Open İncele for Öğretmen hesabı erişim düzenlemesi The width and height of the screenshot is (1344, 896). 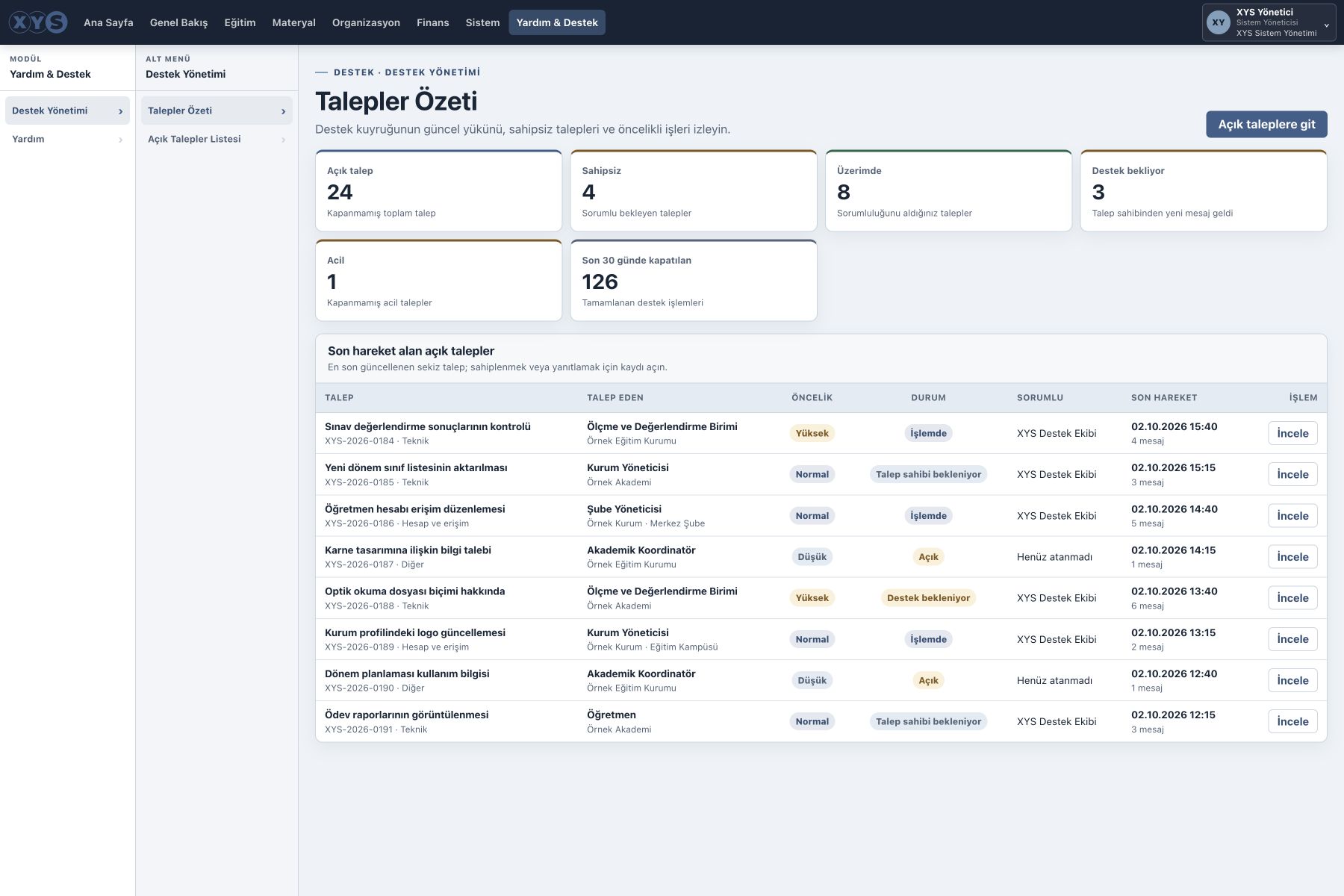1292,515
